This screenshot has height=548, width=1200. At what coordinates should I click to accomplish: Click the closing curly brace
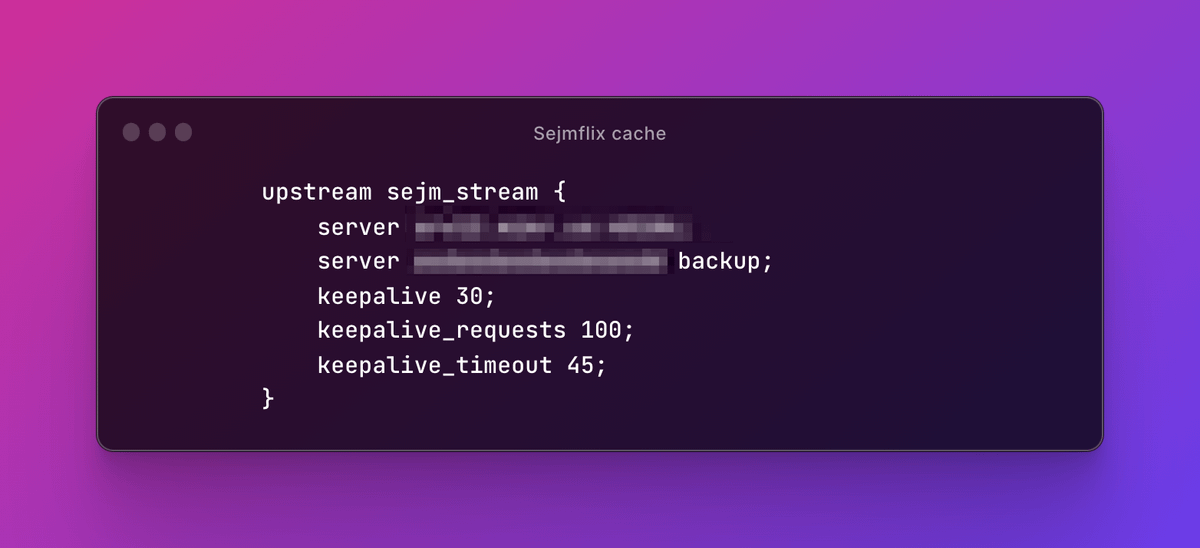click(268, 399)
